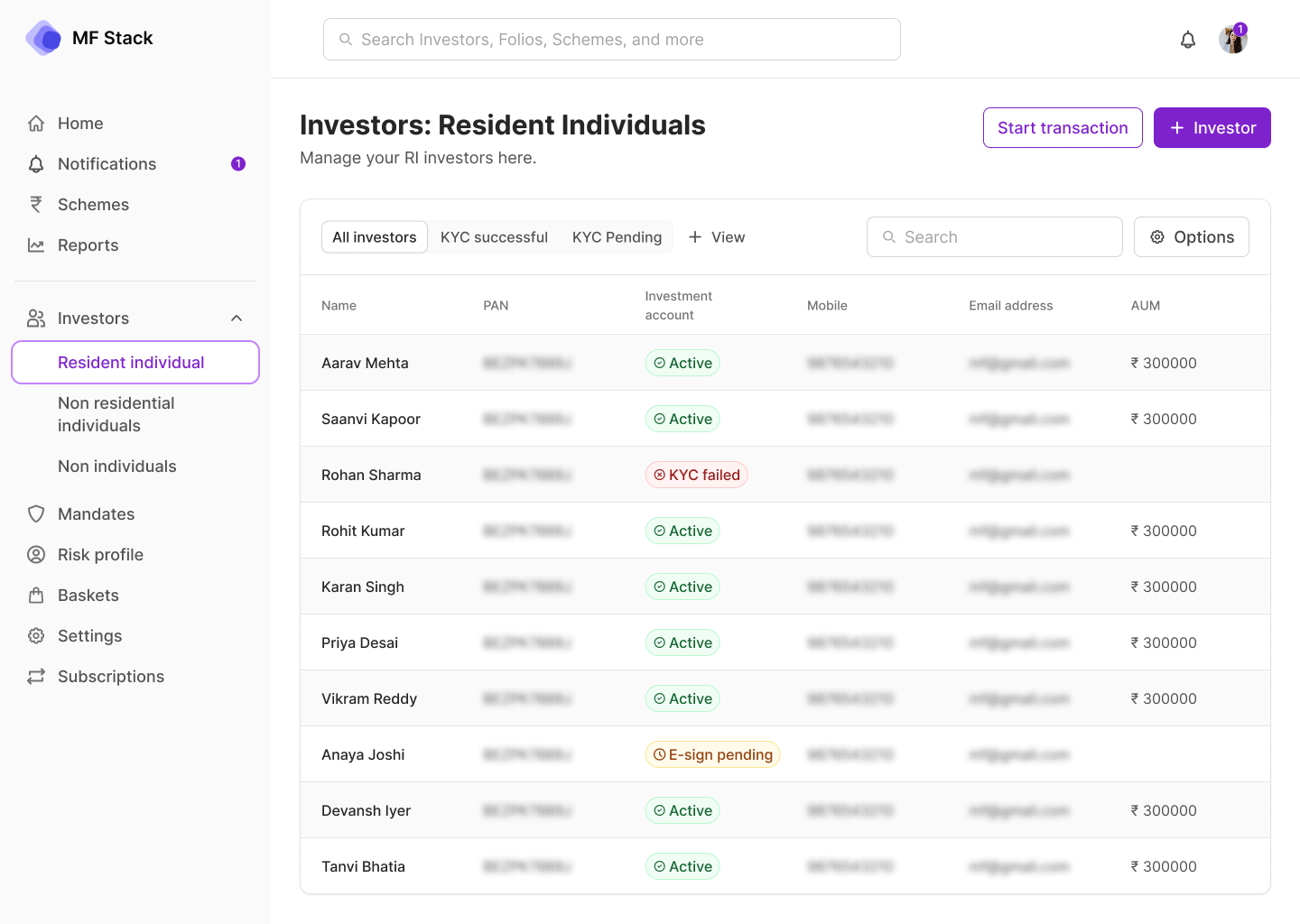Click the investor table Search field
This screenshot has width=1300, height=924.
994,237
